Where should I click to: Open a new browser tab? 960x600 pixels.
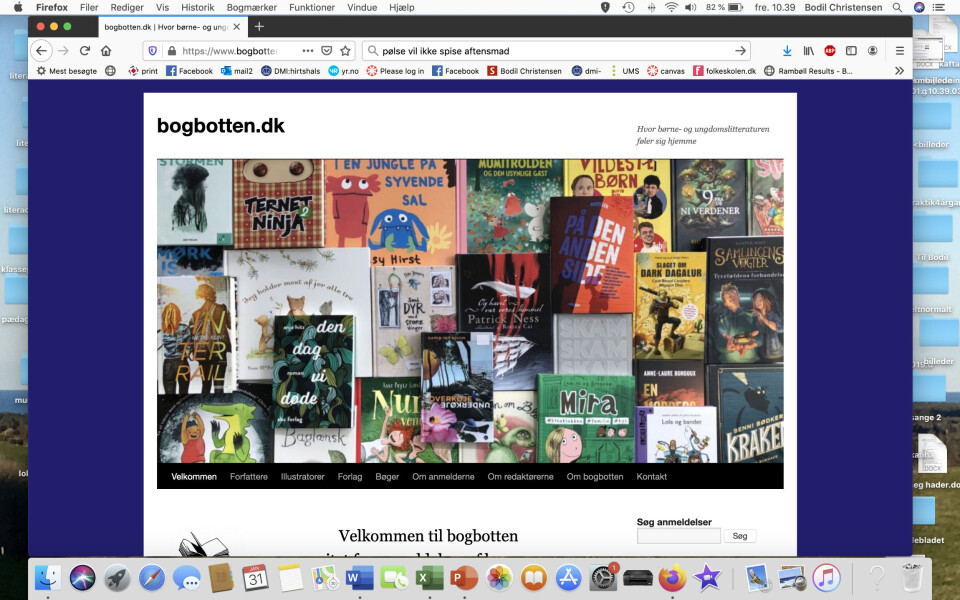click(259, 26)
